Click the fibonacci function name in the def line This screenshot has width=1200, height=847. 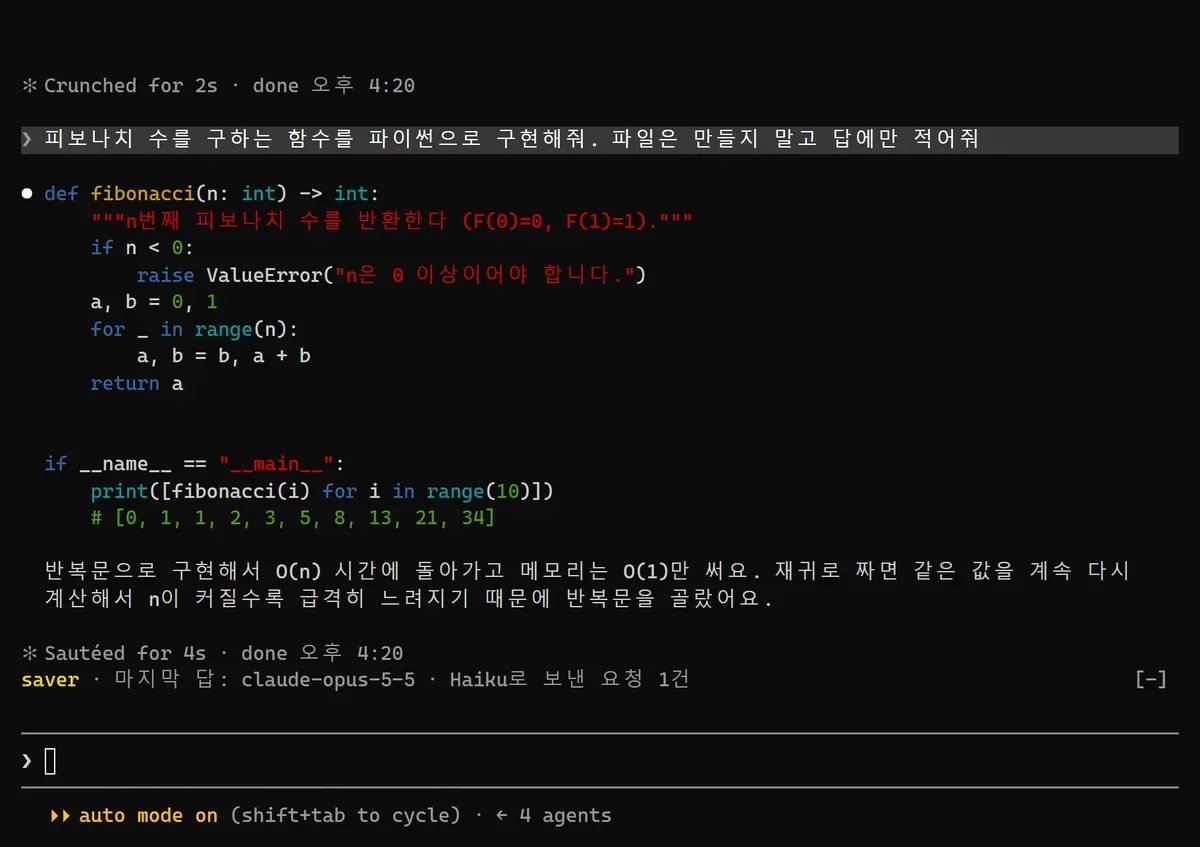142,193
